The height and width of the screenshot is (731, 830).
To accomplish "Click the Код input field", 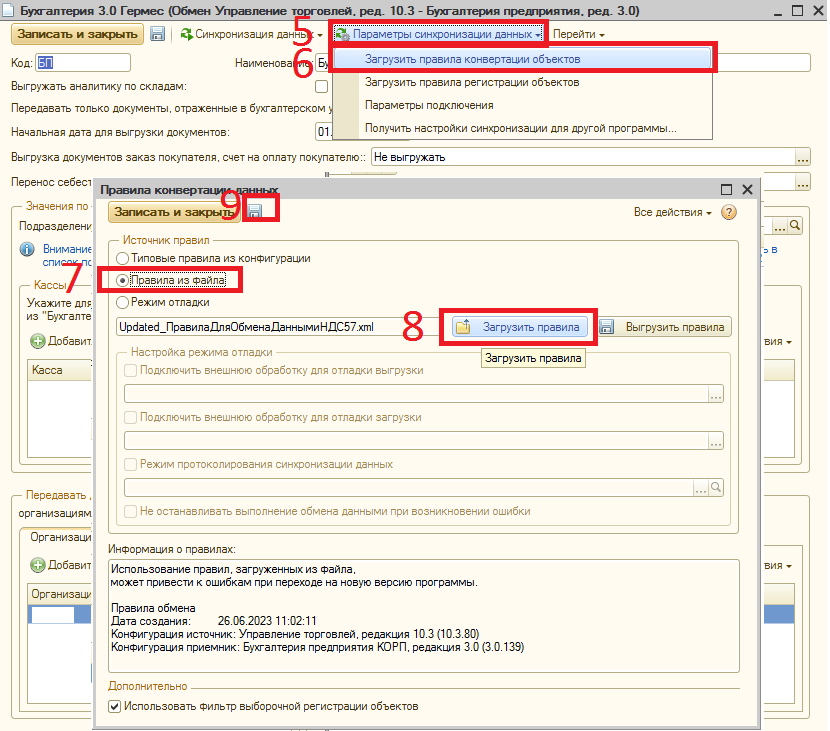I will point(83,63).
